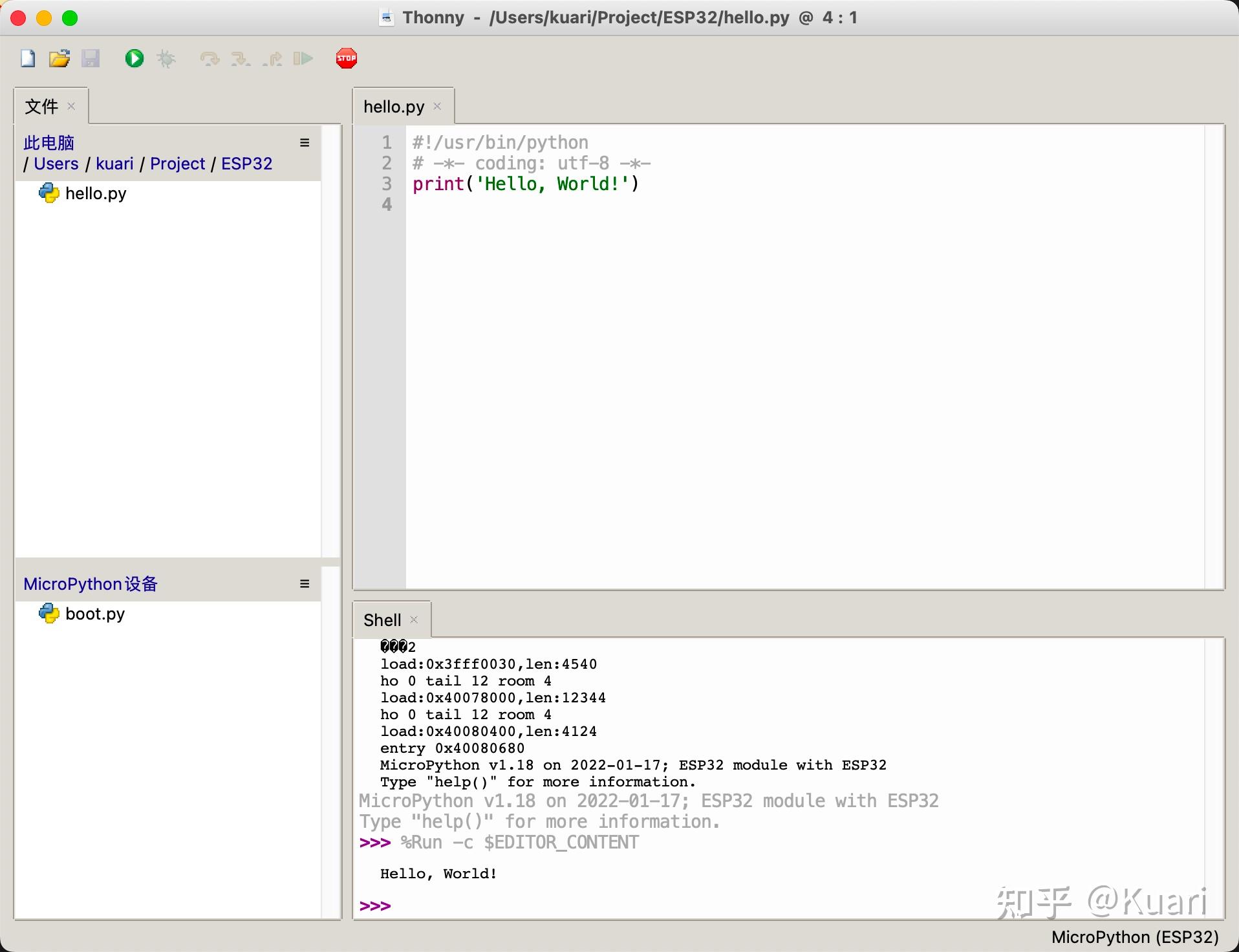Close the hello.py editor tab
This screenshot has height=952, width=1239.
tap(437, 105)
